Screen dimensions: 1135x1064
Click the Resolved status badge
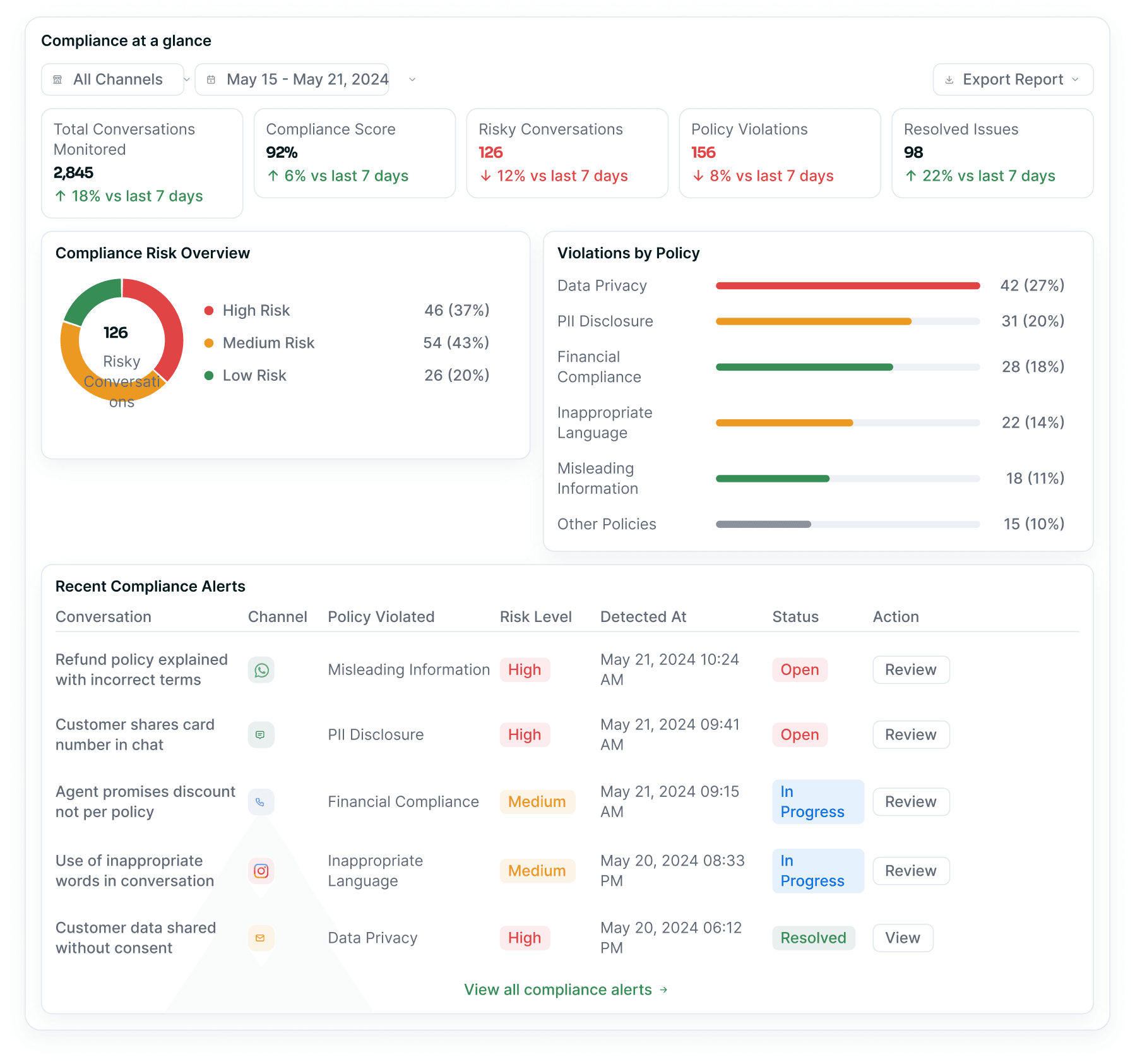pos(814,938)
